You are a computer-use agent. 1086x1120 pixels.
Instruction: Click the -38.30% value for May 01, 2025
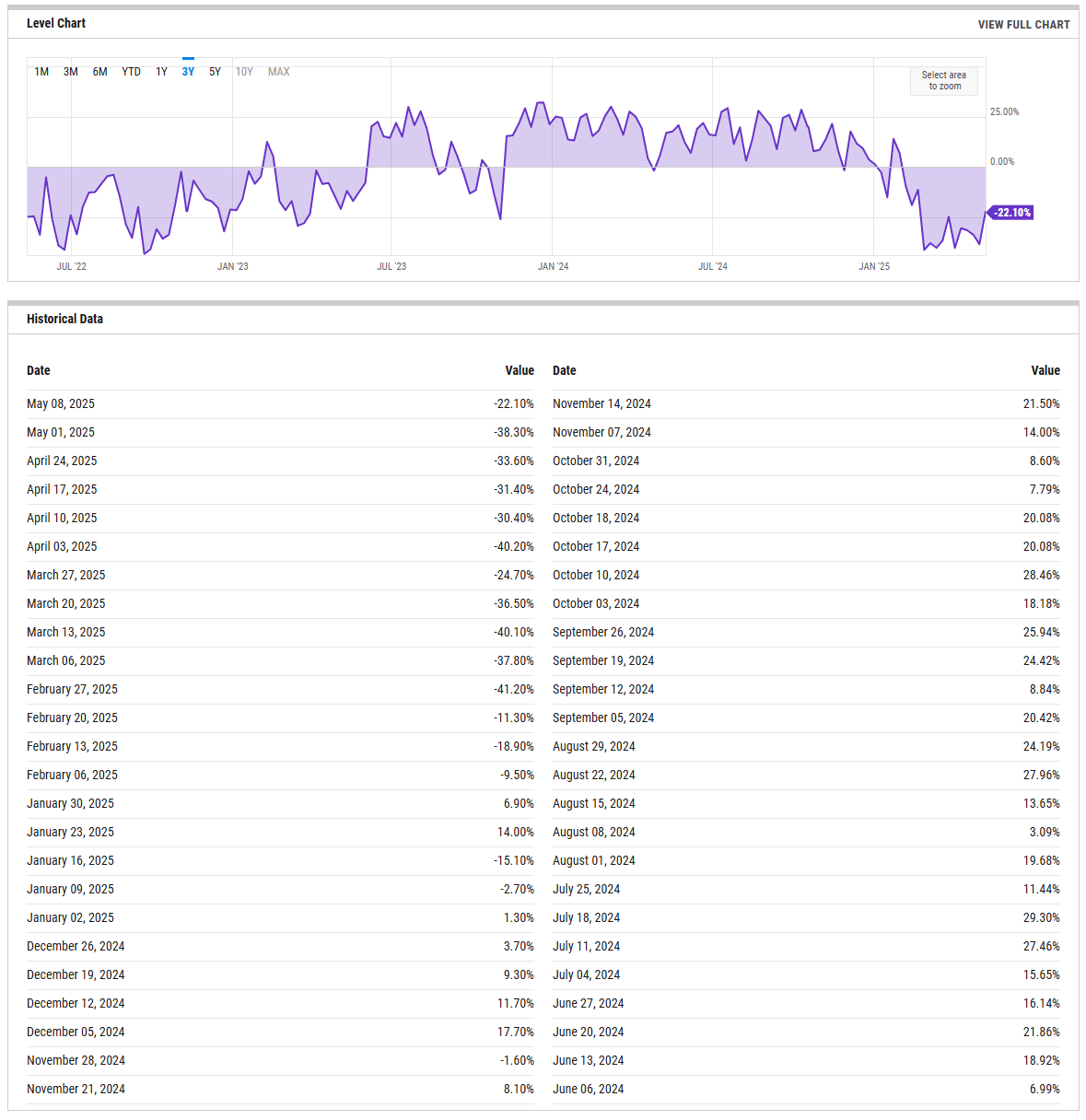pos(513,432)
